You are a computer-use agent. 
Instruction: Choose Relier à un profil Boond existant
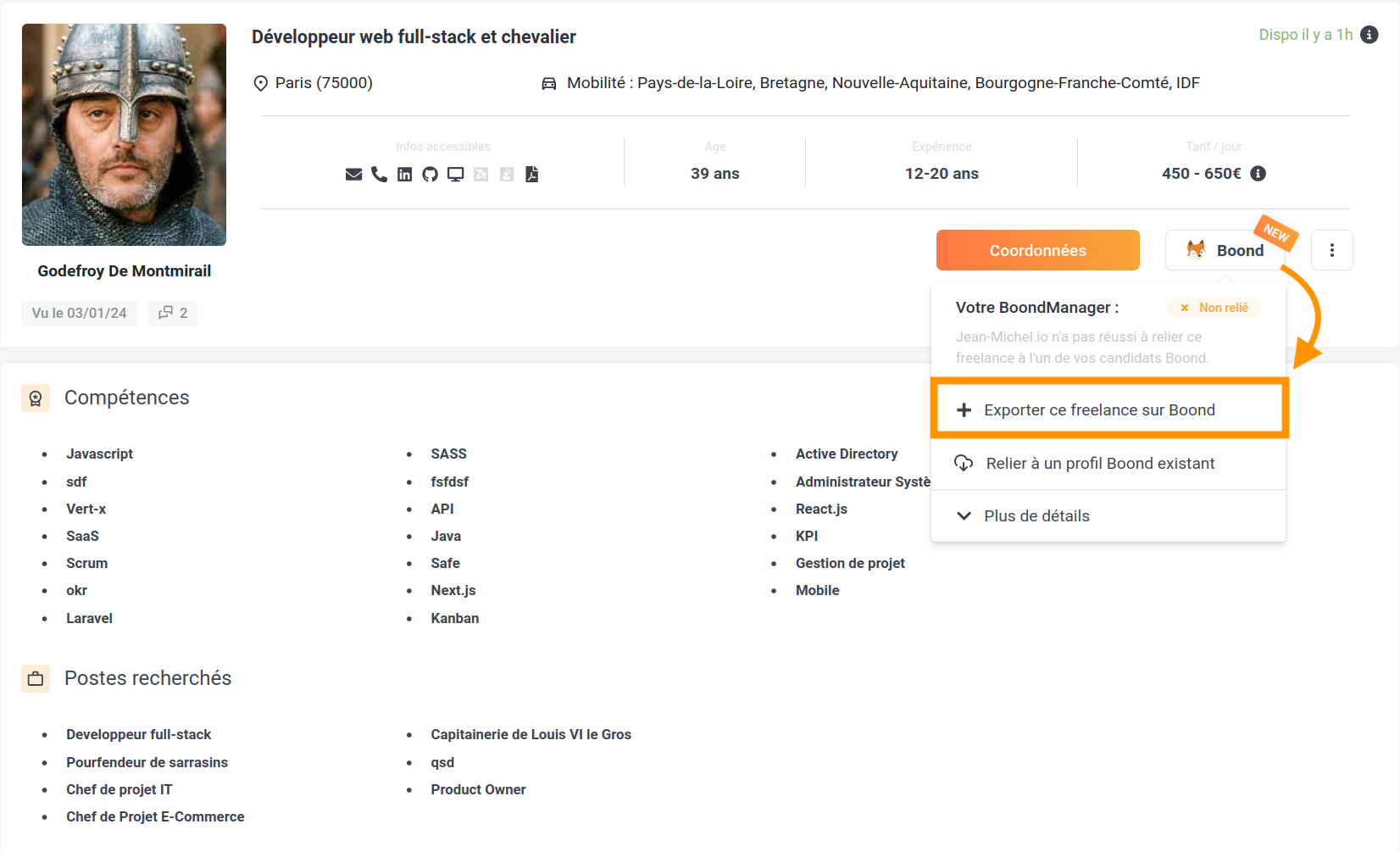[1099, 464]
